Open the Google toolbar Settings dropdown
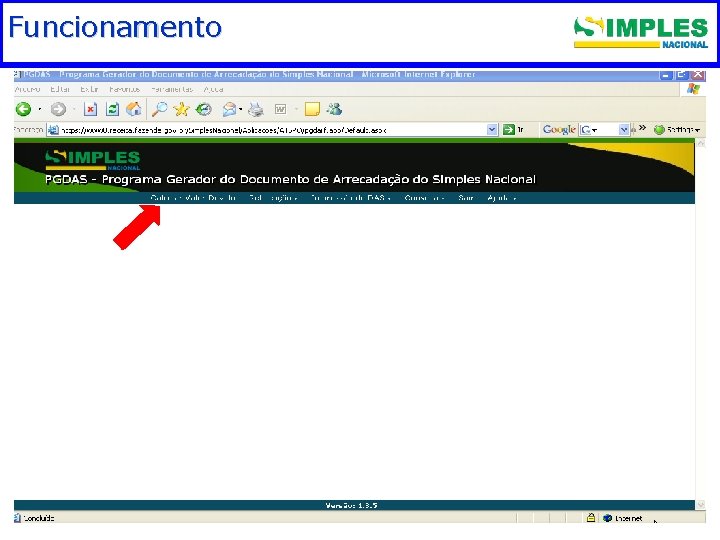The height and width of the screenshot is (540, 720). pyautogui.click(x=677, y=130)
